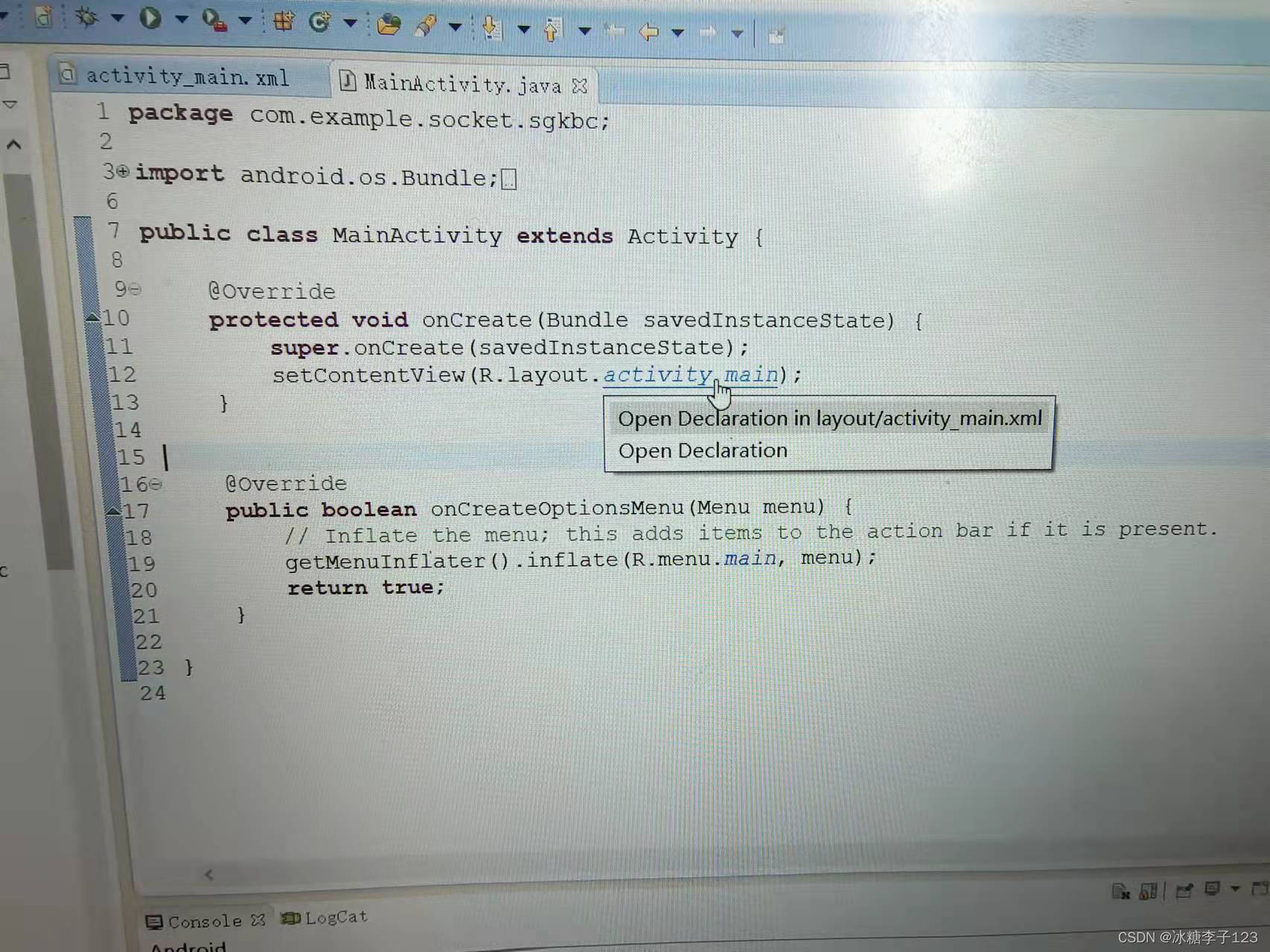Choose Open Declaration from the context menu

[701, 450]
